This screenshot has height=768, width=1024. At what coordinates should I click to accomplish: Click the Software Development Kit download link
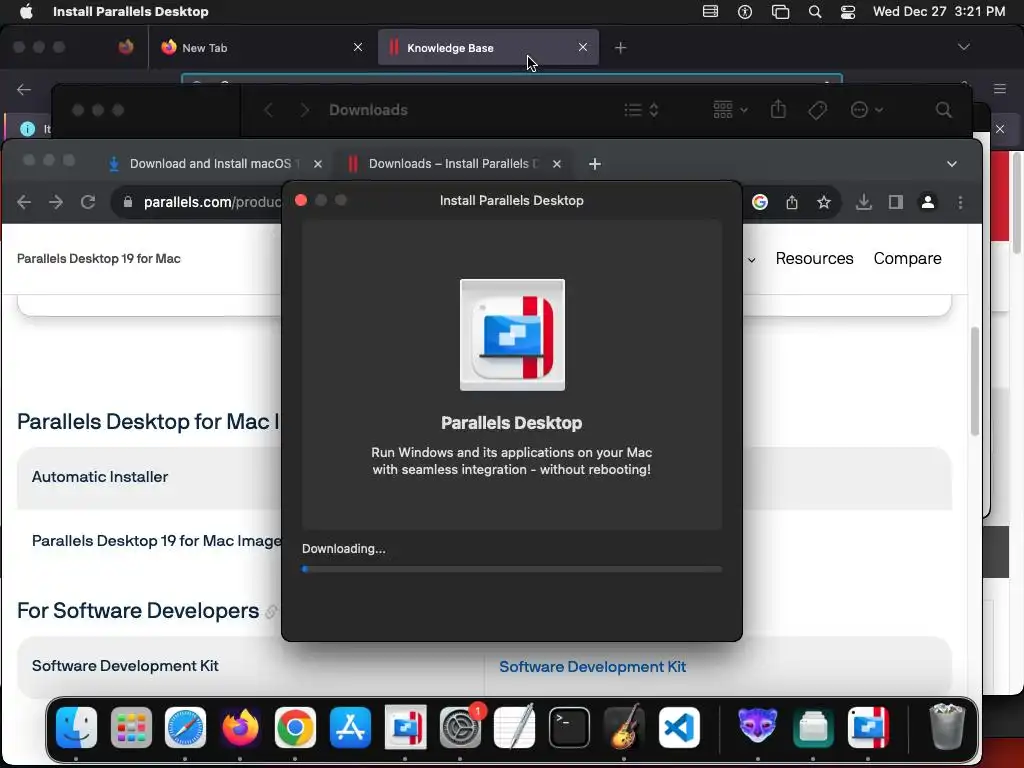592,667
